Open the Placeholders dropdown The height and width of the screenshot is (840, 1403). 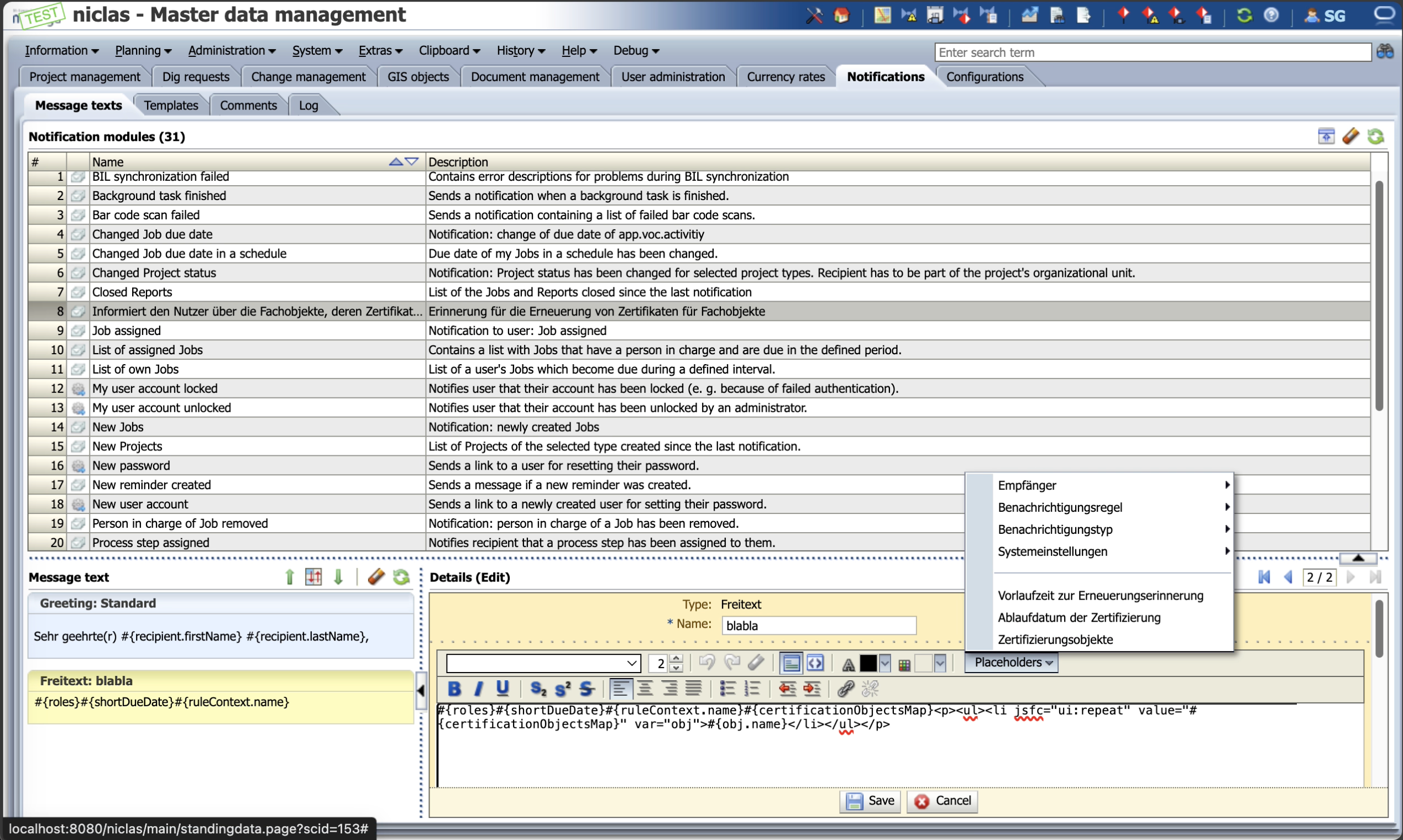coord(1012,662)
